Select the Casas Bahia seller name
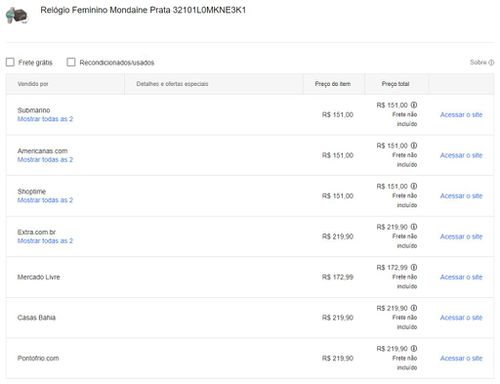The image size is (500, 384). [36, 318]
